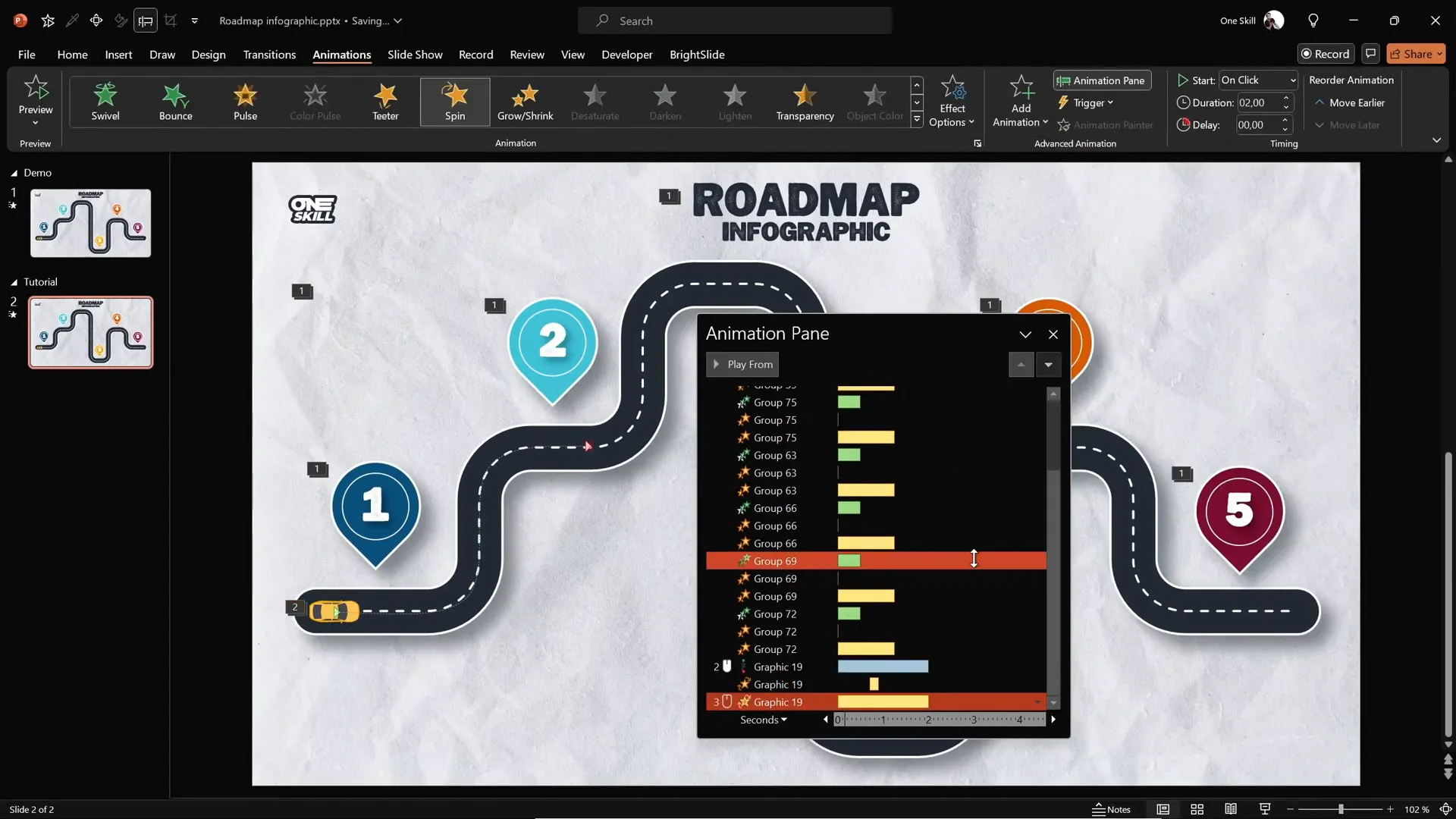Collapse the ribbon with chevron arrow
The image size is (1456, 819).
click(x=1436, y=140)
